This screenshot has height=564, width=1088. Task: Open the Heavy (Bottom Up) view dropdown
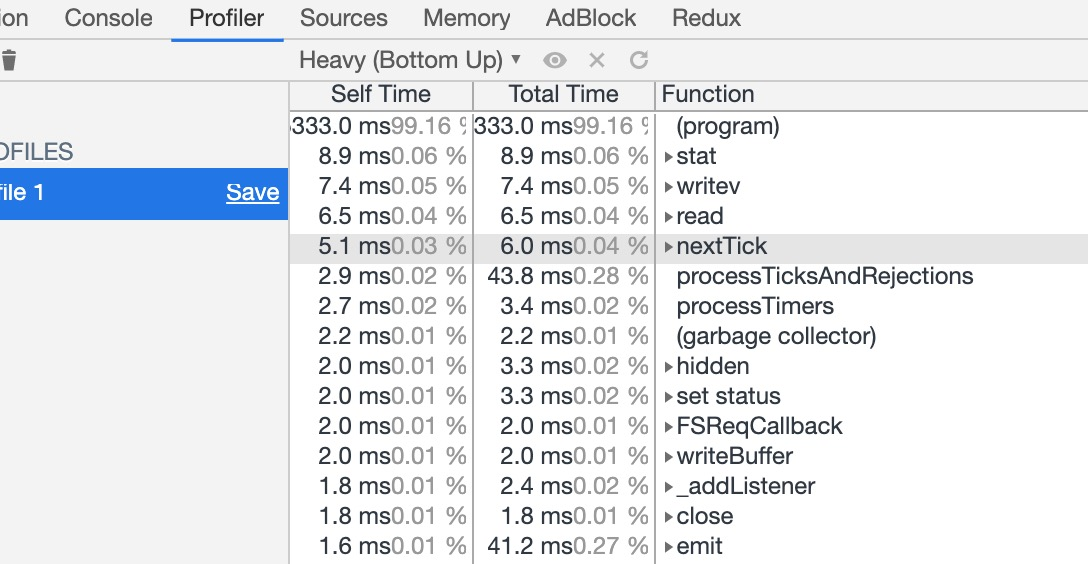(x=410, y=60)
